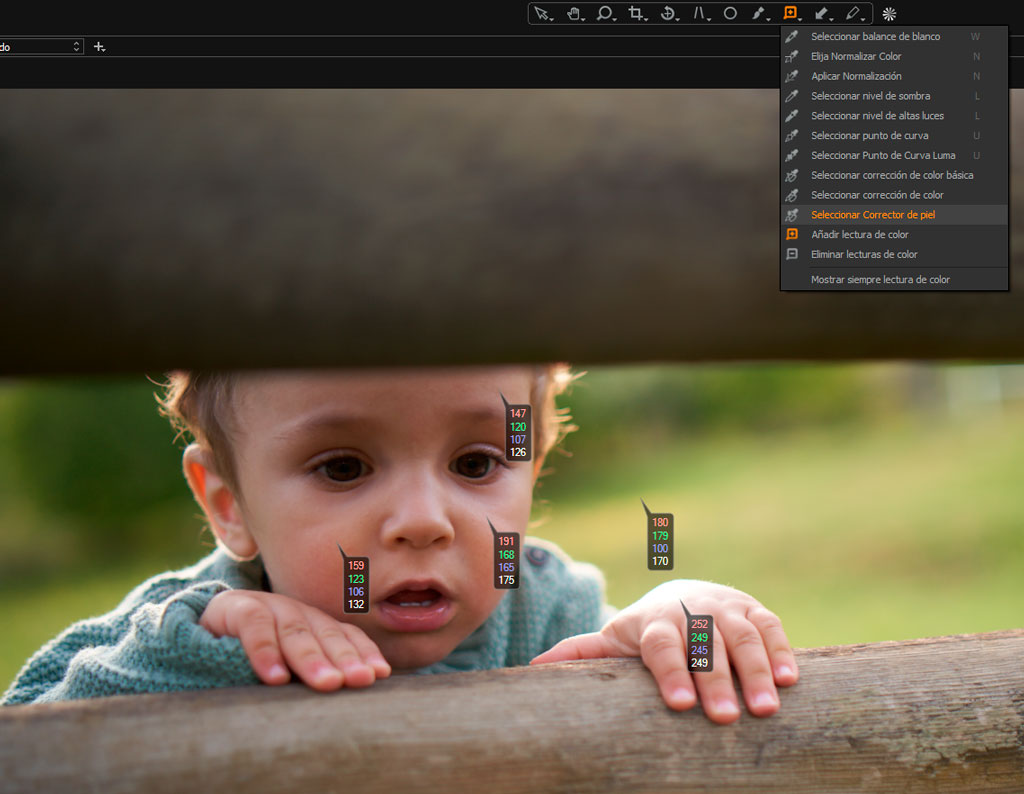
Task: Expand the add layer plus menu
Action: coord(99,47)
